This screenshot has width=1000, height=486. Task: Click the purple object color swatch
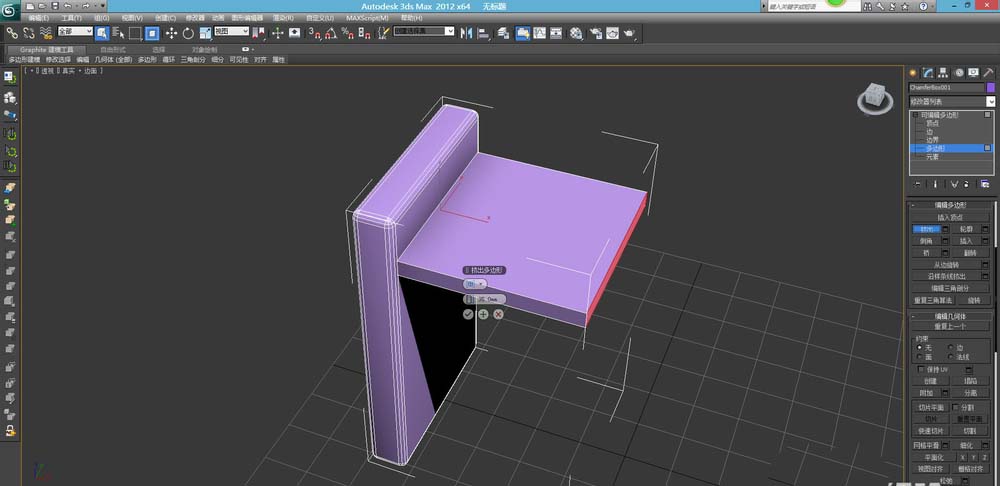[x=991, y=87]
